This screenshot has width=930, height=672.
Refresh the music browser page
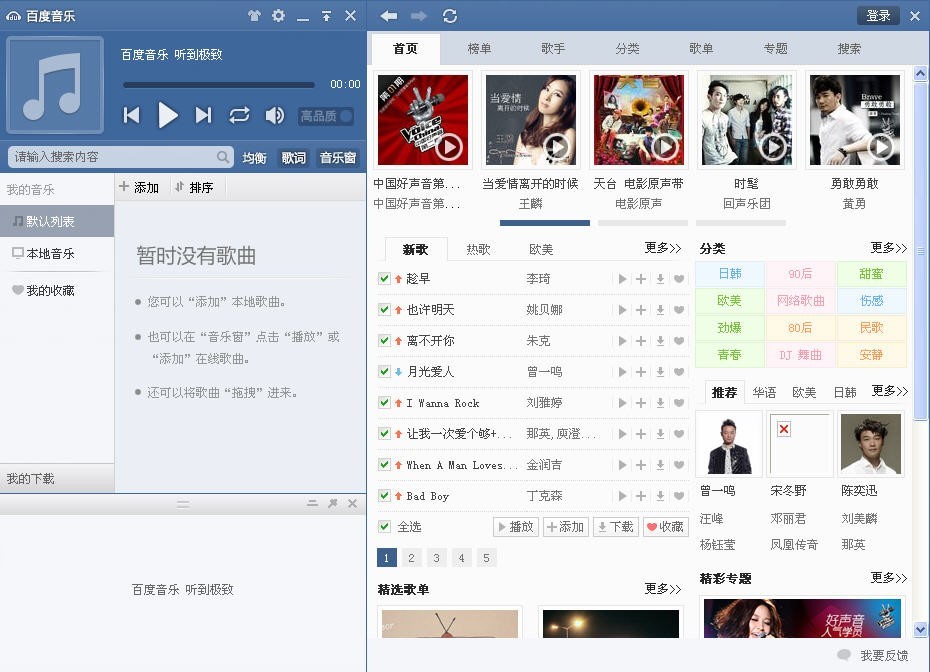tap(450, 16)
